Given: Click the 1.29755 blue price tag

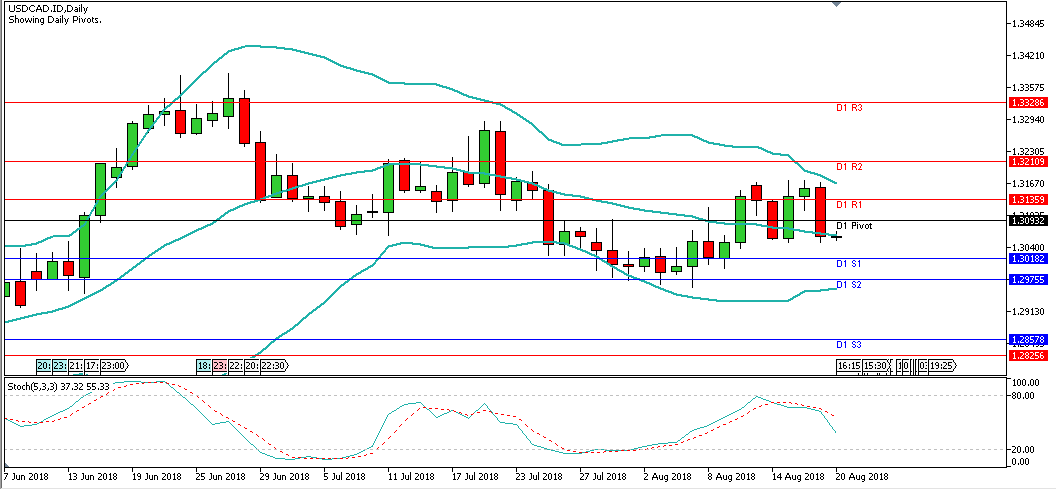Looking at the screenshot, I should [1028, 279].
